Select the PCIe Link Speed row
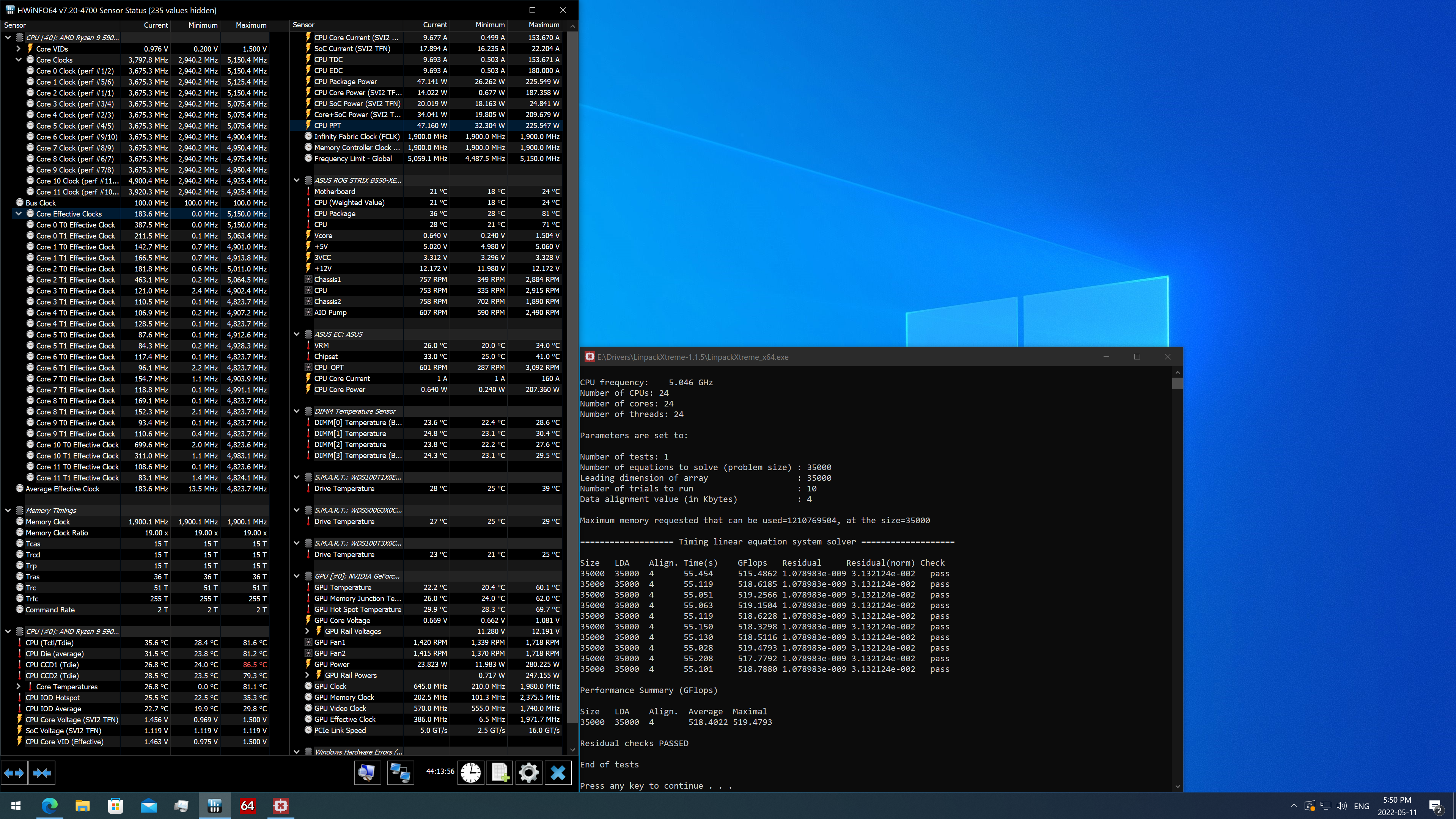Viewport: 1456px width, 819px height. [426, 730]
